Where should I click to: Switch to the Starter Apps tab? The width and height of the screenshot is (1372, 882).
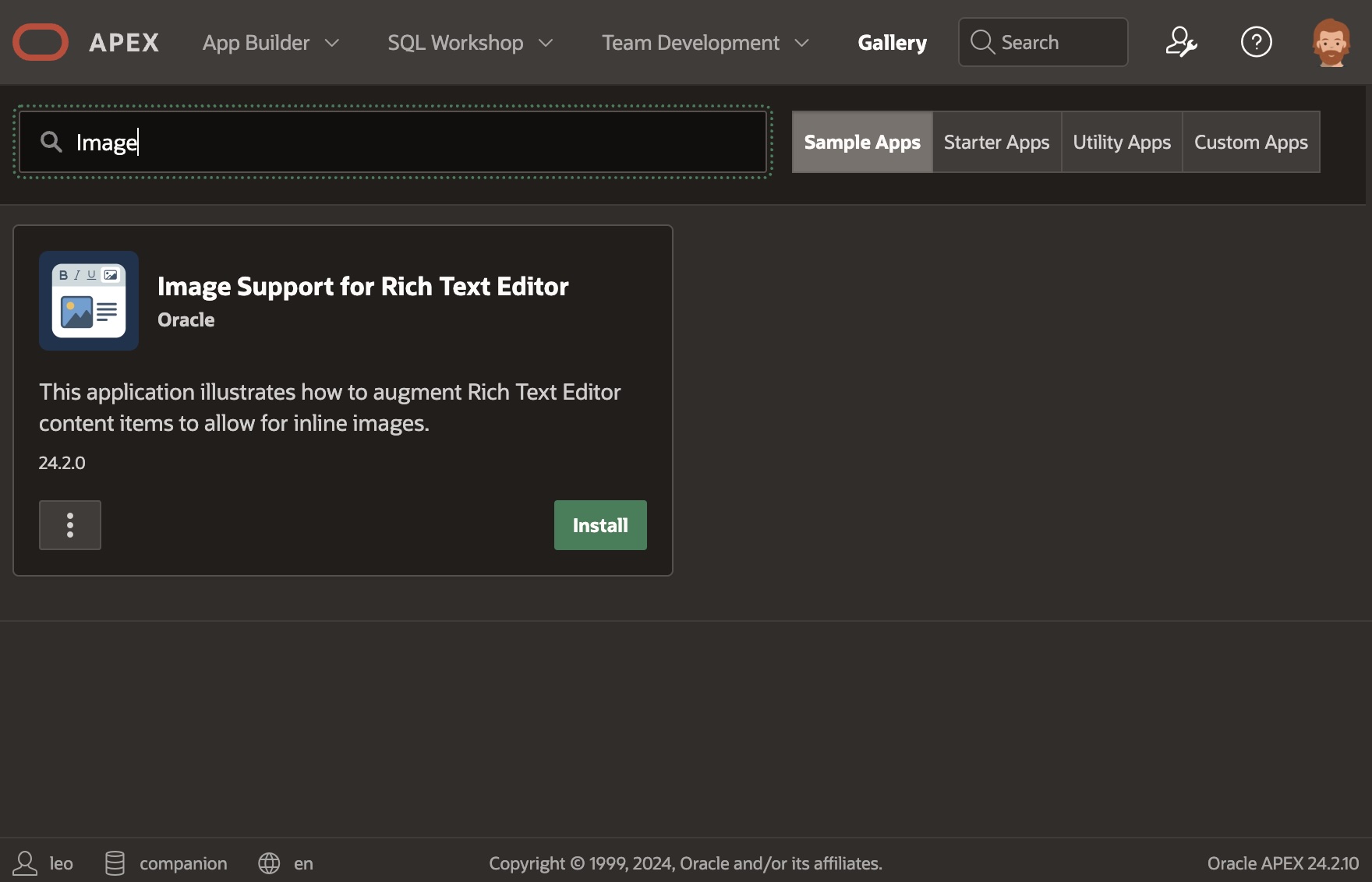(996, 142)
